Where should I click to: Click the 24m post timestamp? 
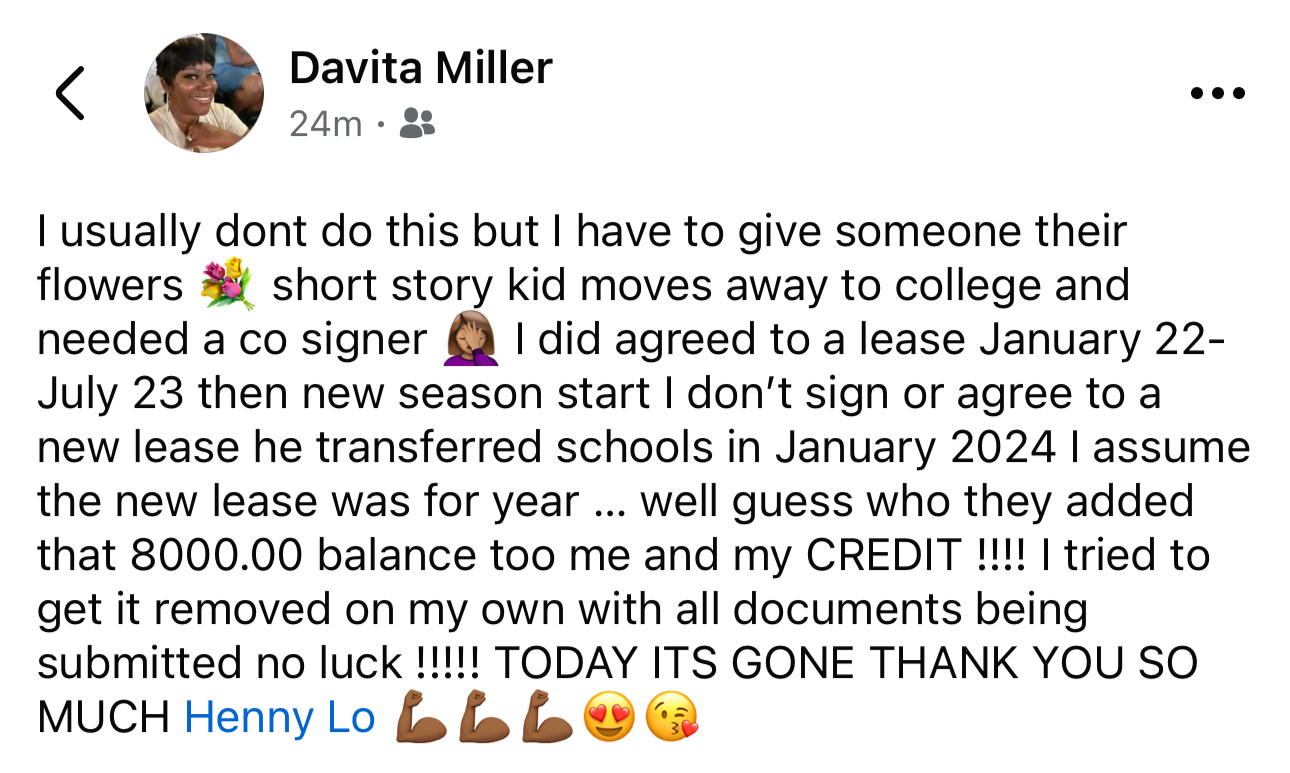click(325, 124)
